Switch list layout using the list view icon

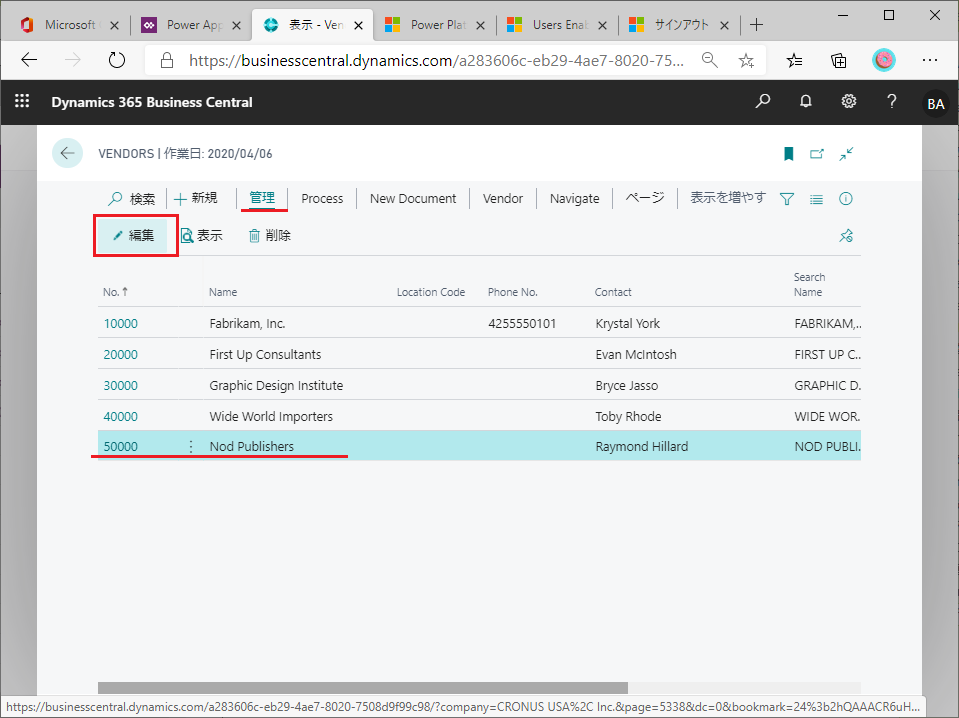tap(816, 199)
